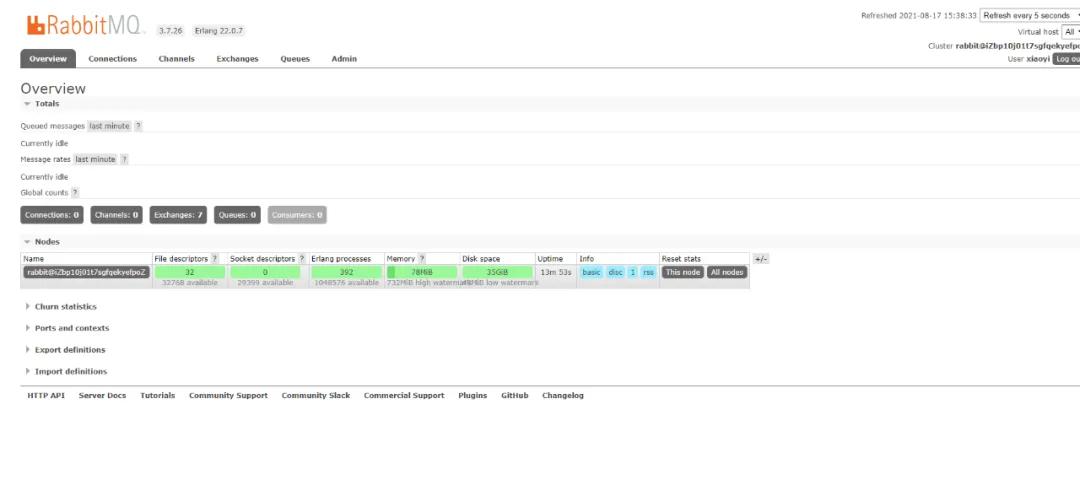Open the rabbit node name link
The image size is (1080, 496).
[x=85, y=272]
